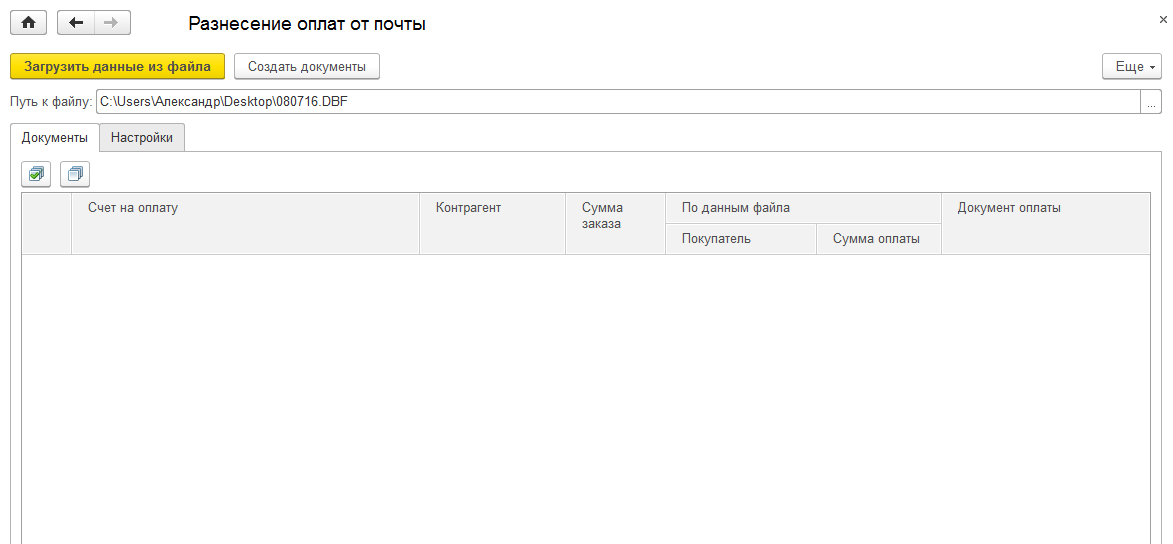
Task: Click the Создать документы button
Action: pos(307,66)
